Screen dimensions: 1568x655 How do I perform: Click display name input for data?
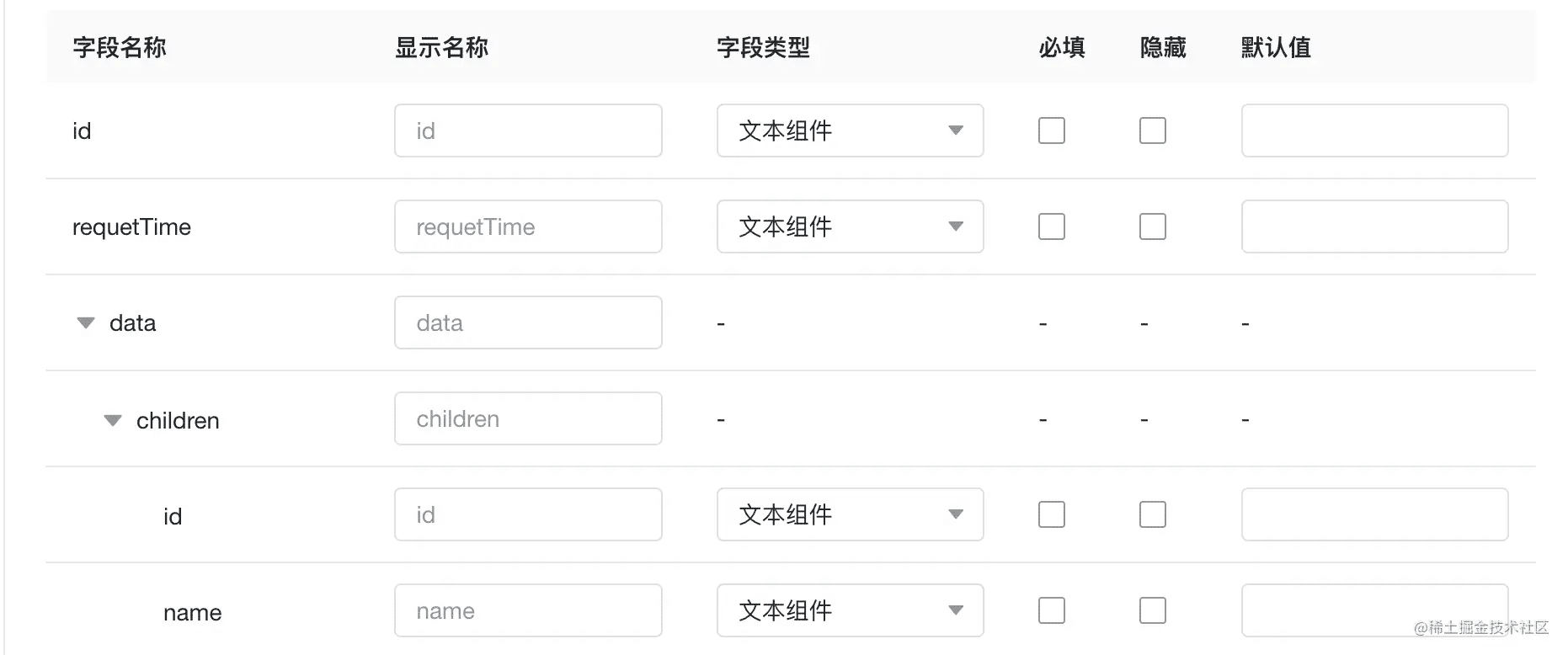528,322
